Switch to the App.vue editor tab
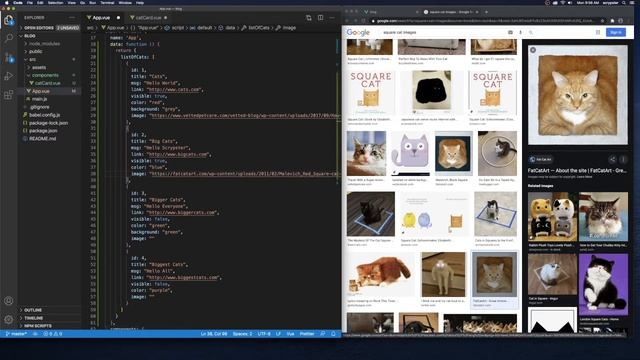The width and height of the screenshot is (640, 360). click(101, 18)
